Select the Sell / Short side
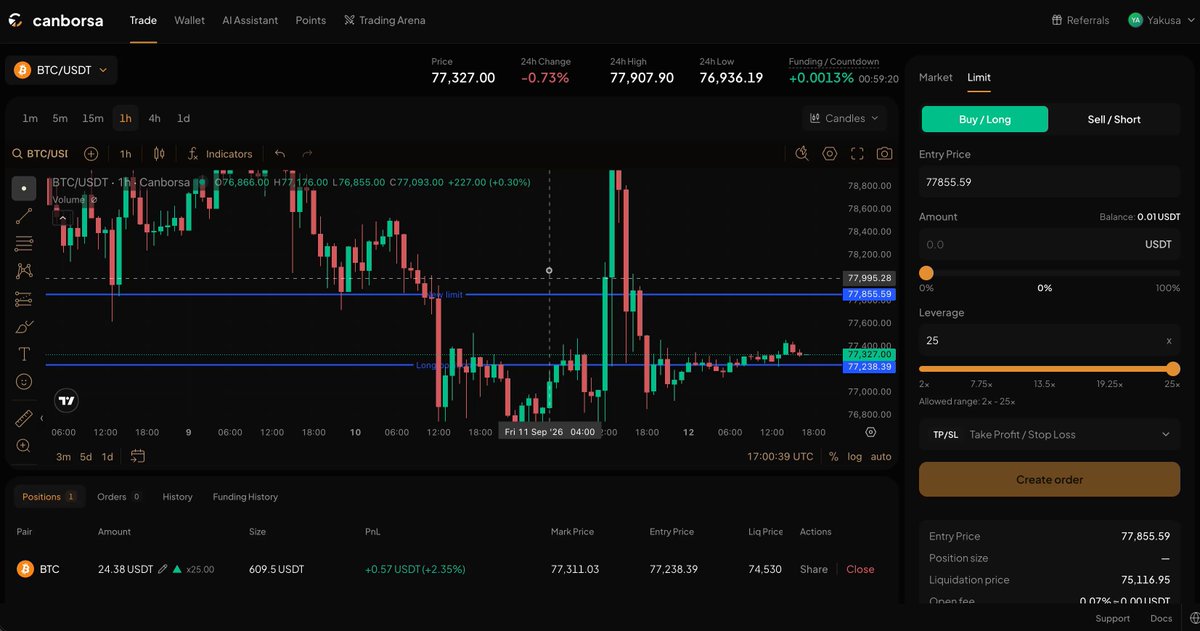This screenshot has width=1200, height=631. (x=1114, y=119)
